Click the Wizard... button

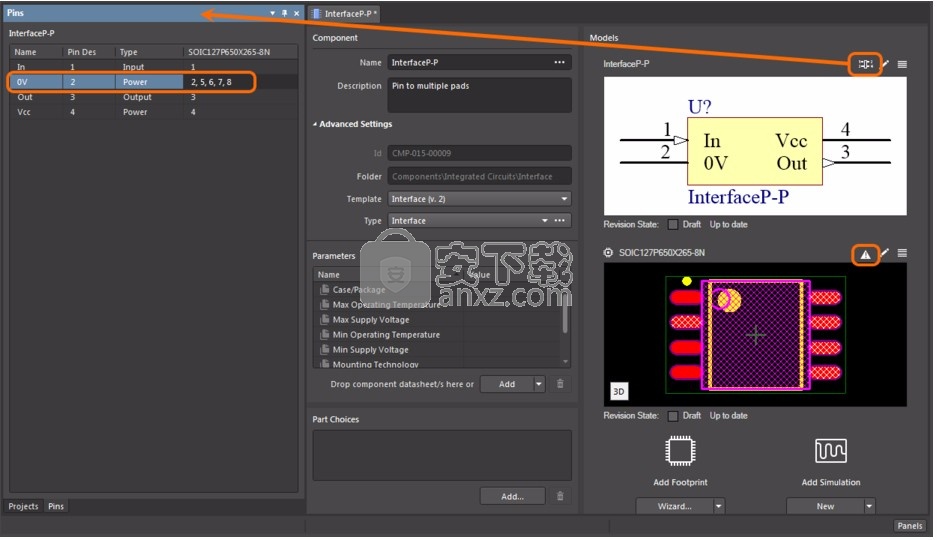pos(675,506)
